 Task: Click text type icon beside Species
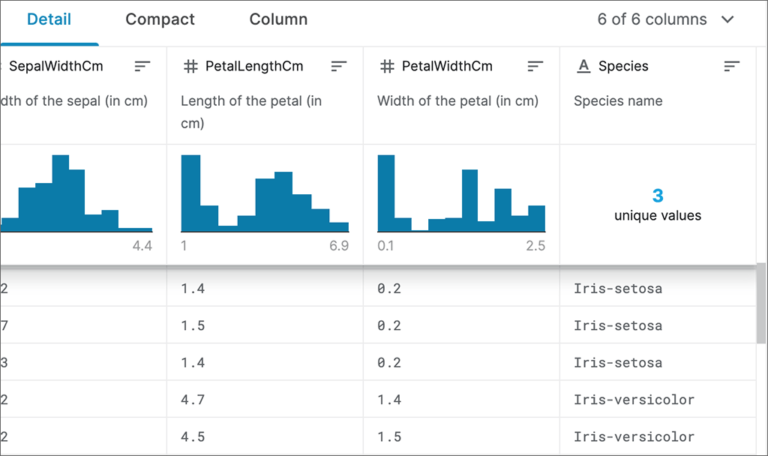pyautogui.click(x=584, y=66)
